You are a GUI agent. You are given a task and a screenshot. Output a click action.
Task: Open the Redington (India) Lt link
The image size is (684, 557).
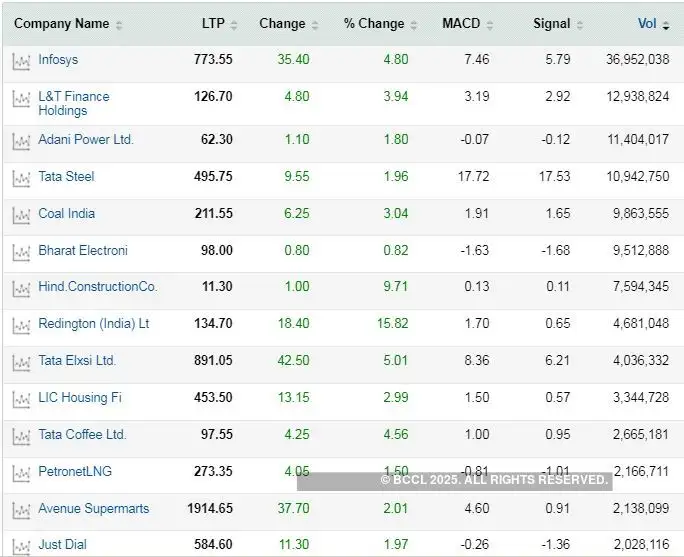click(x=94, y=324)
